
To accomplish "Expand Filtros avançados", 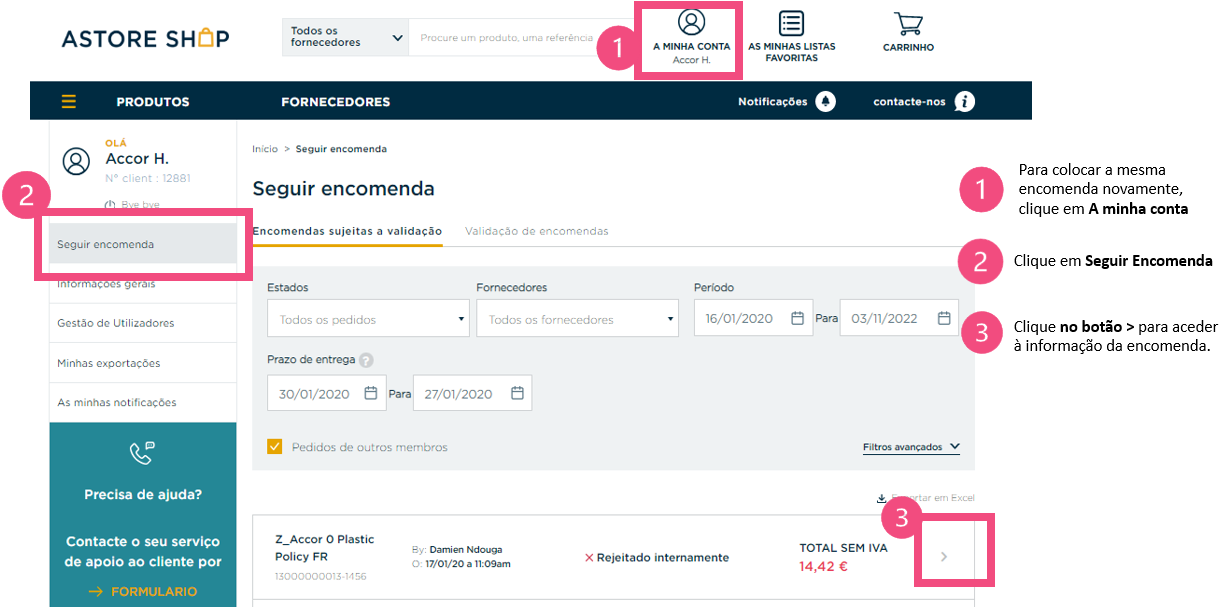I will 911,447.
